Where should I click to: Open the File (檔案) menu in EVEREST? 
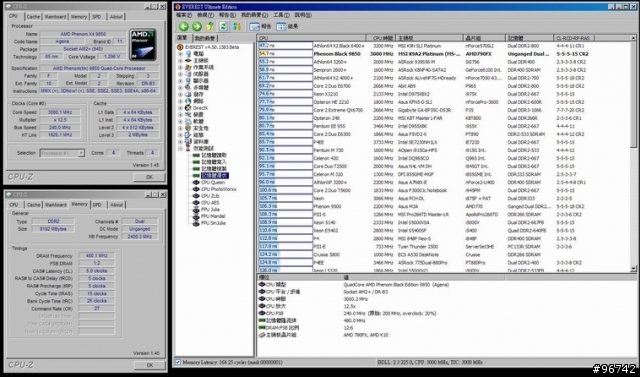[x=184, y=15]
